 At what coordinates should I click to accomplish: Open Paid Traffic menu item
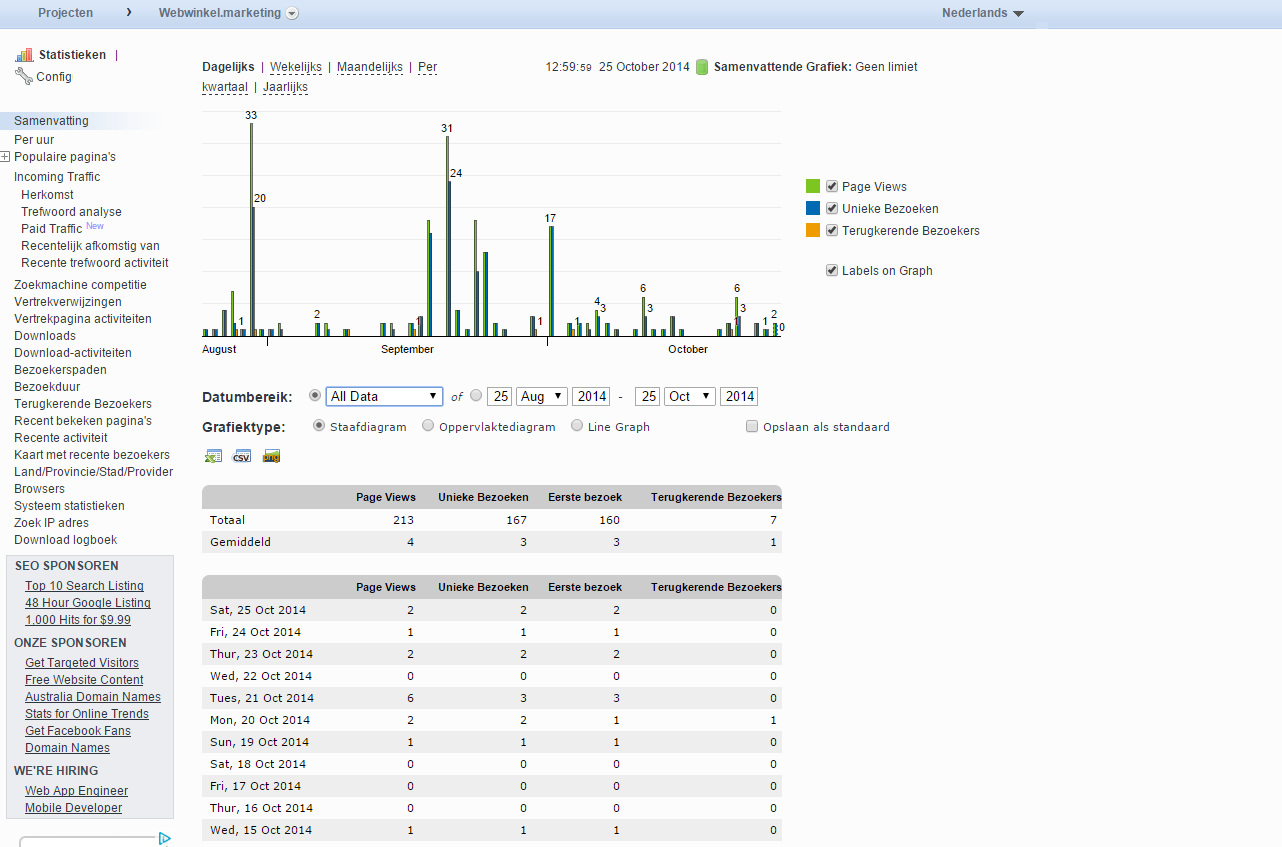pyautogui.click(x=51, y=229)
